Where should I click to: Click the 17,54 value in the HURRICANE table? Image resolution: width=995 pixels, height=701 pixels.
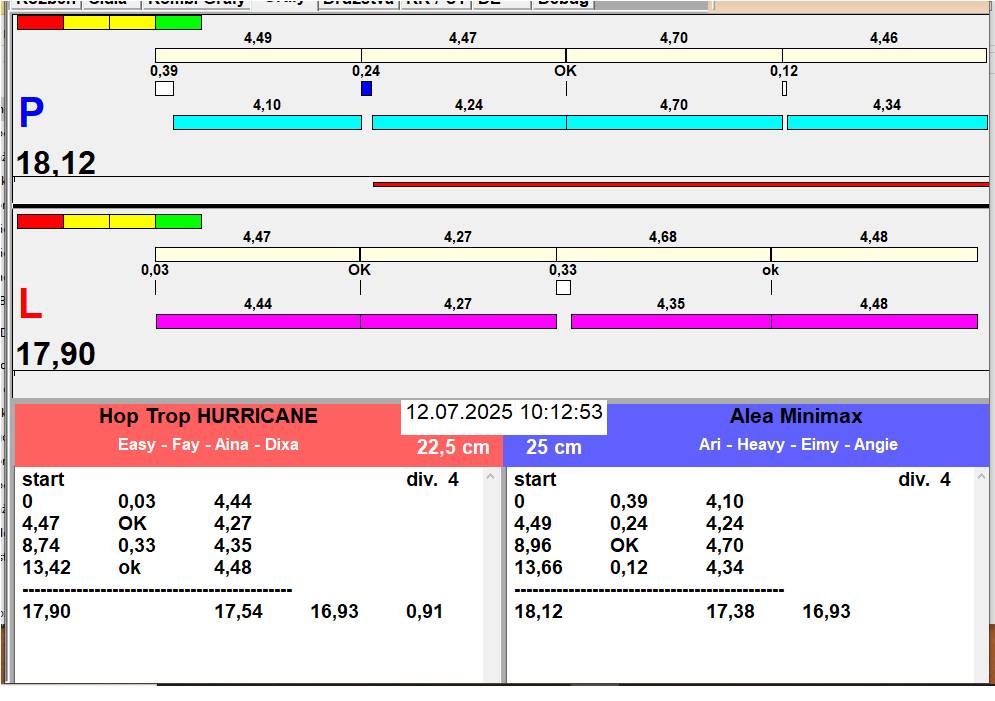[239, 612]
